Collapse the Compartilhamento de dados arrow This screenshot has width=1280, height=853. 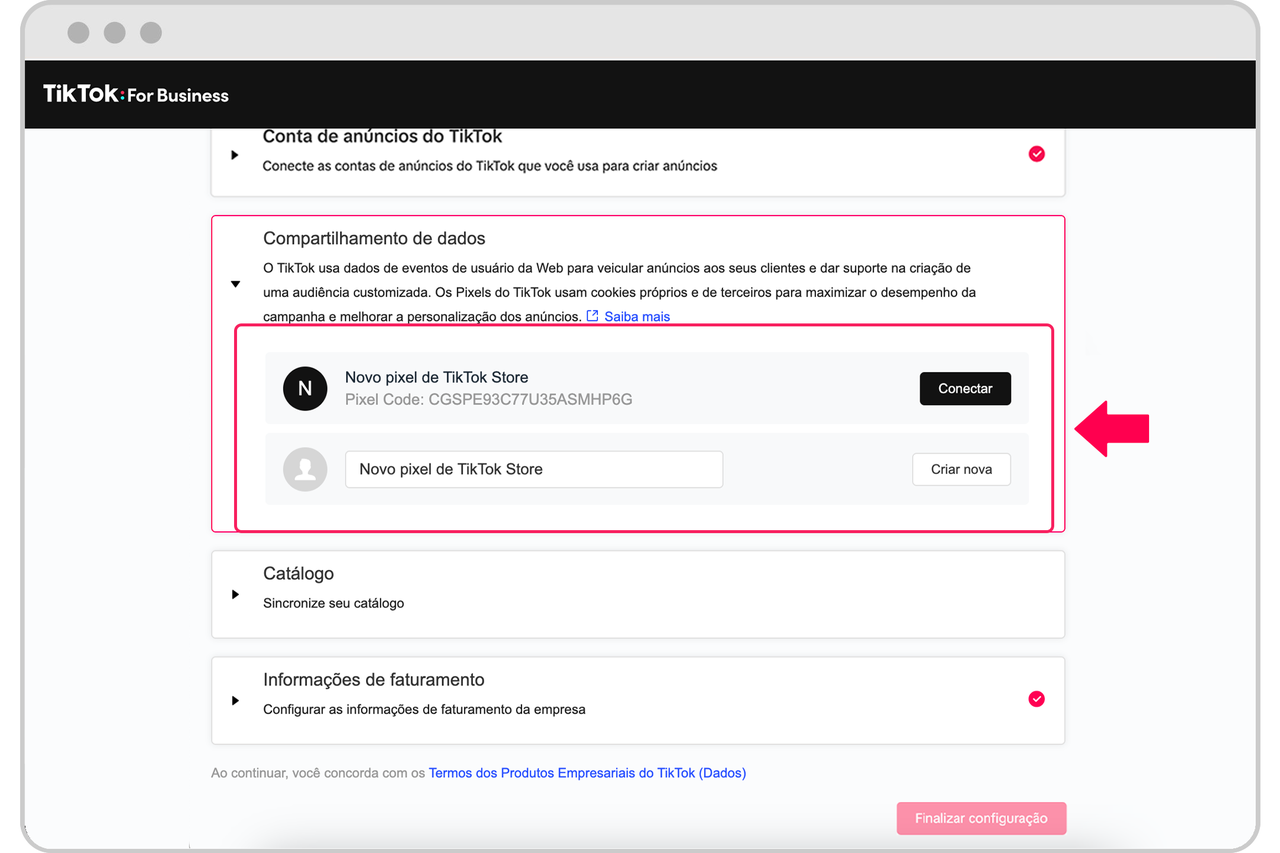click(x=236, y=284)
